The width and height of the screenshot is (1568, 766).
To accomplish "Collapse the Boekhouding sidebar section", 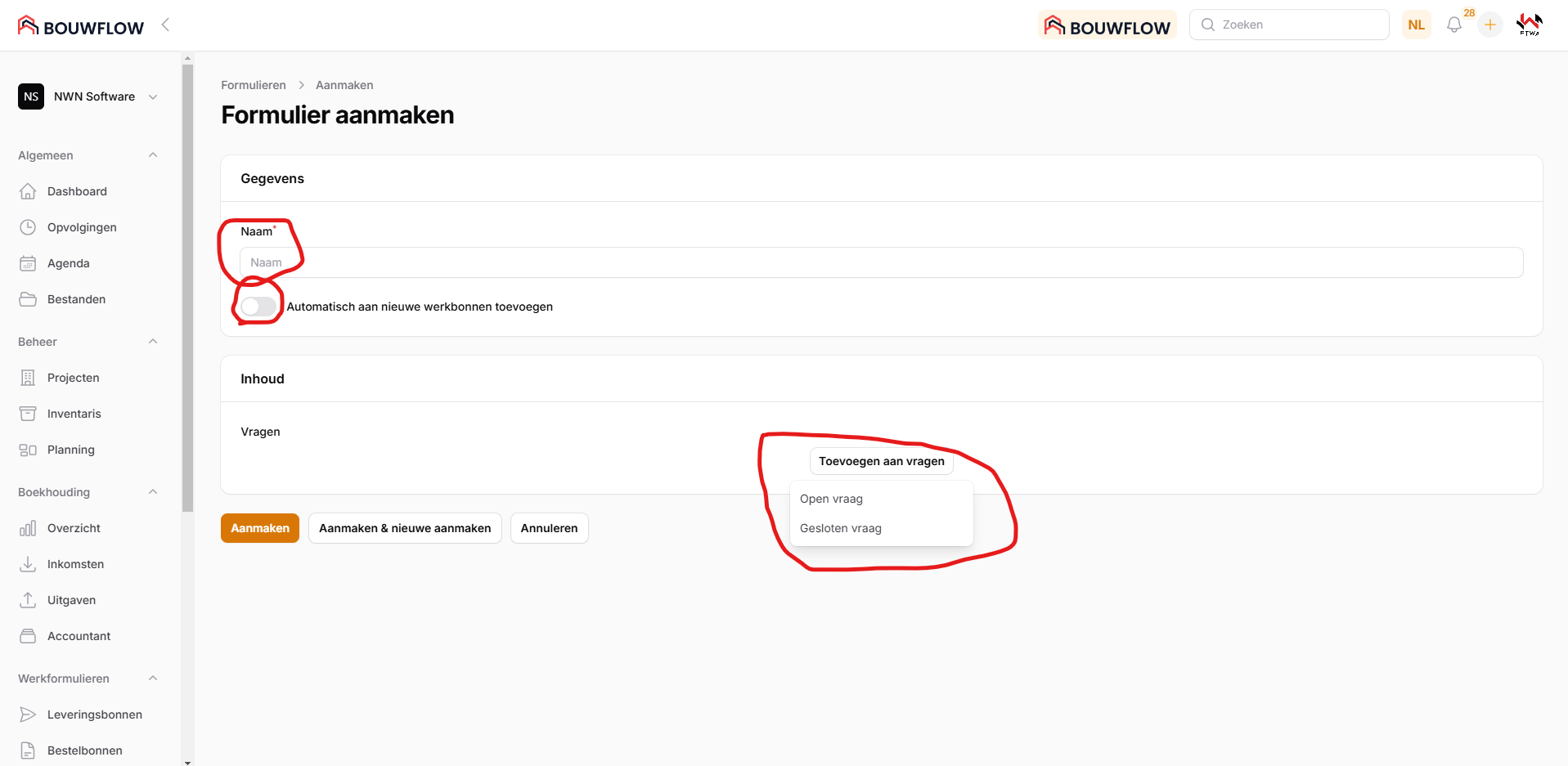I will (153, 492).
